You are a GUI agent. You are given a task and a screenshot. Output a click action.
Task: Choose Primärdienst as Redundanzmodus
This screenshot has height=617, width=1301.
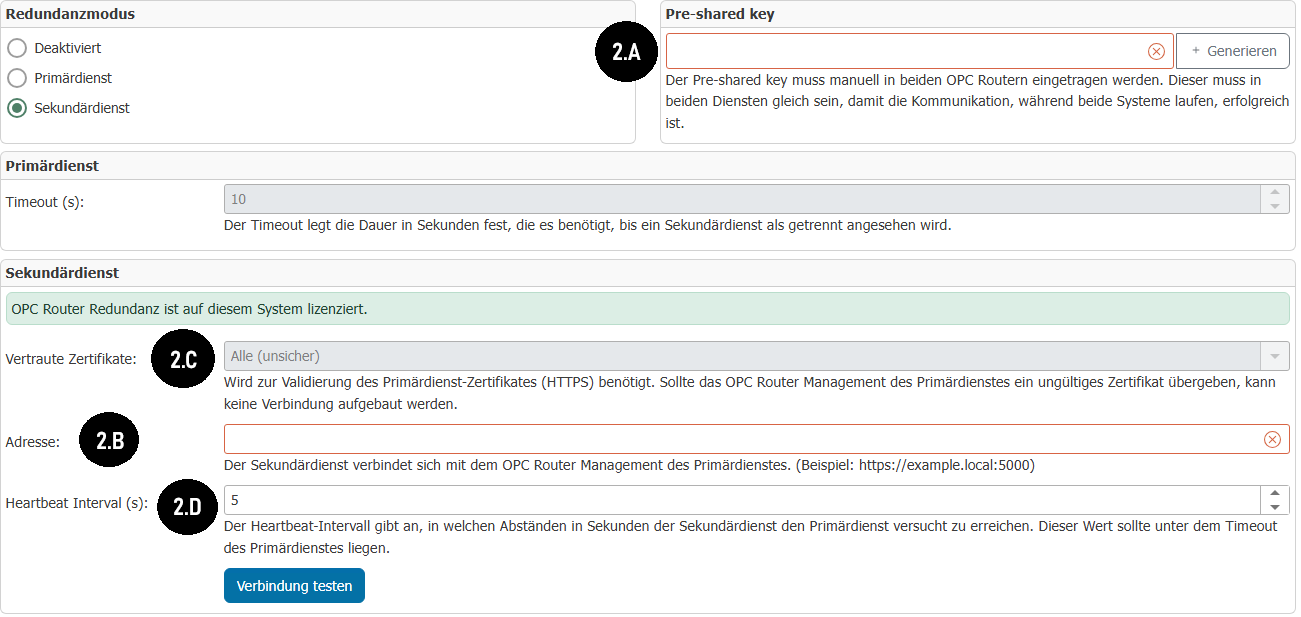point(17,78)
